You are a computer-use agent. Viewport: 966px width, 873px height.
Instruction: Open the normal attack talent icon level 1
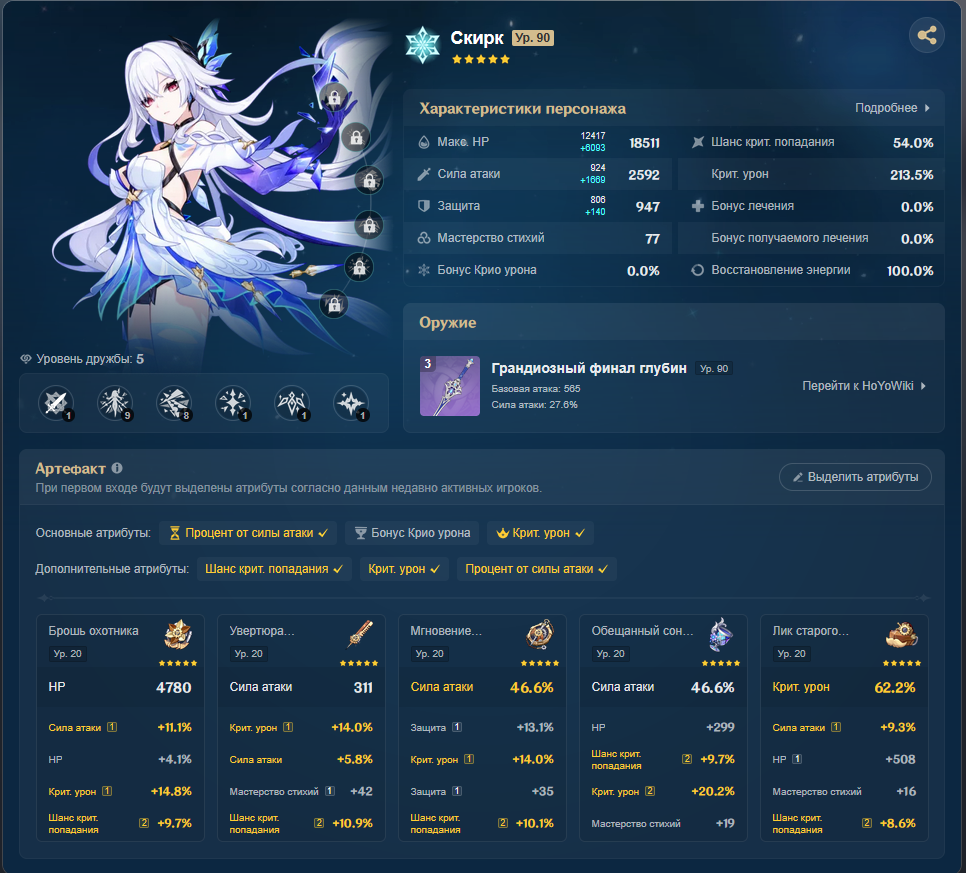56,404
